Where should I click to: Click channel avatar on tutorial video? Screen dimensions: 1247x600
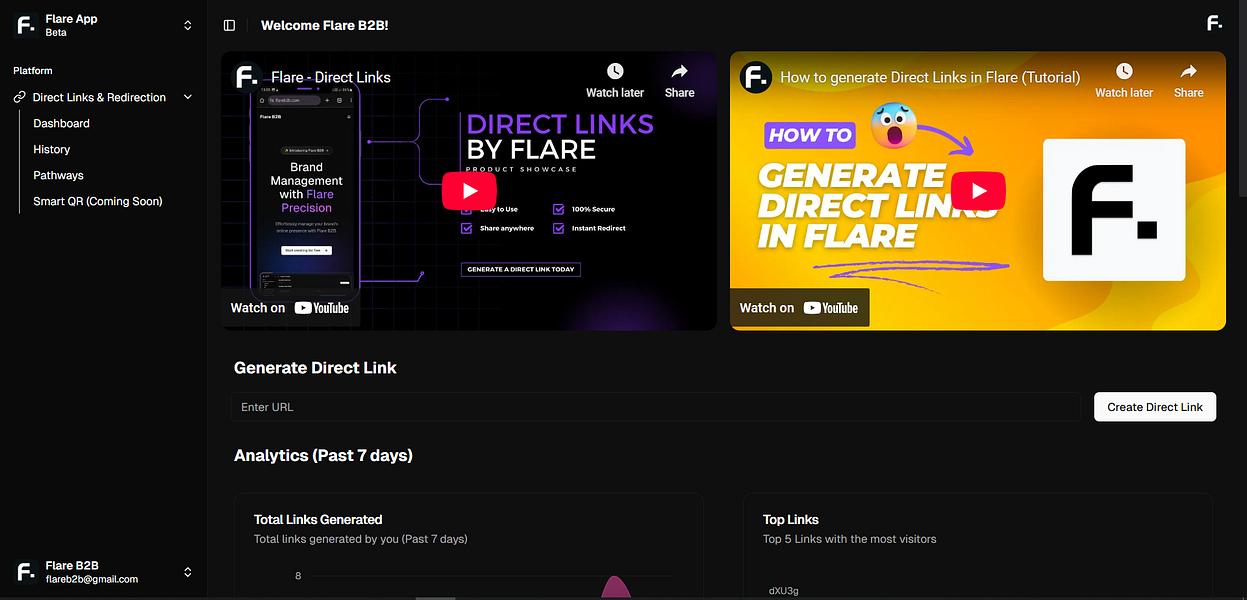pyautogui.click(x=757, y=77)
